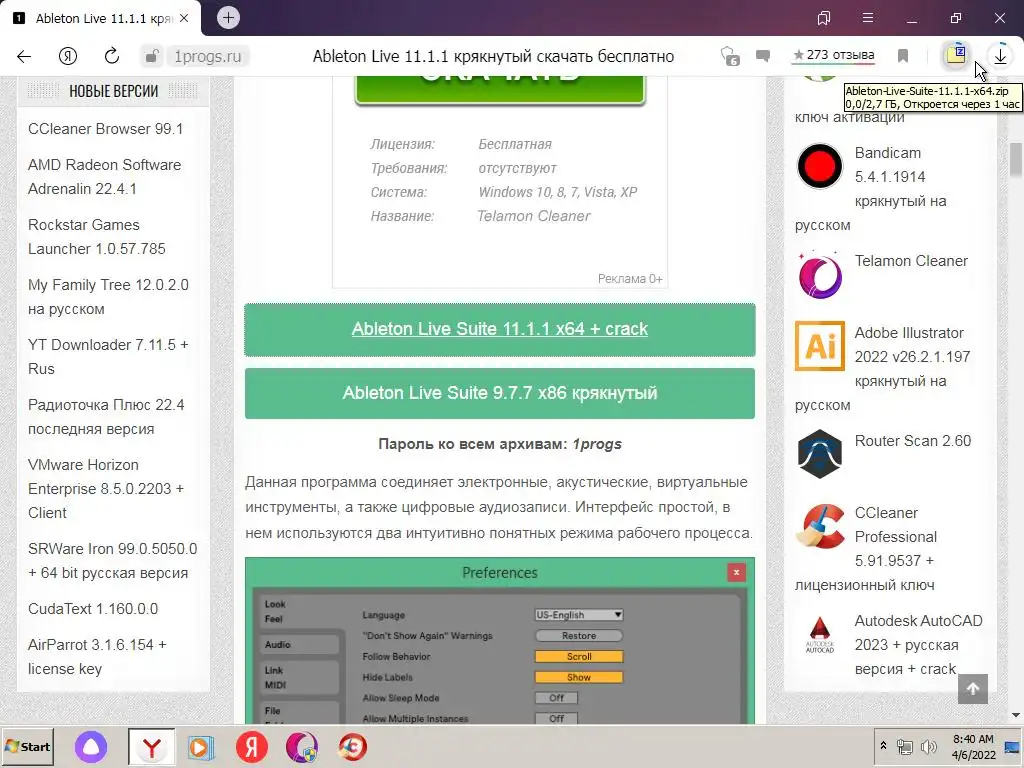Open Ableton Live Suite 11.1.1 x64 + crack link
1024x768 pixels.
coord(500,329)
